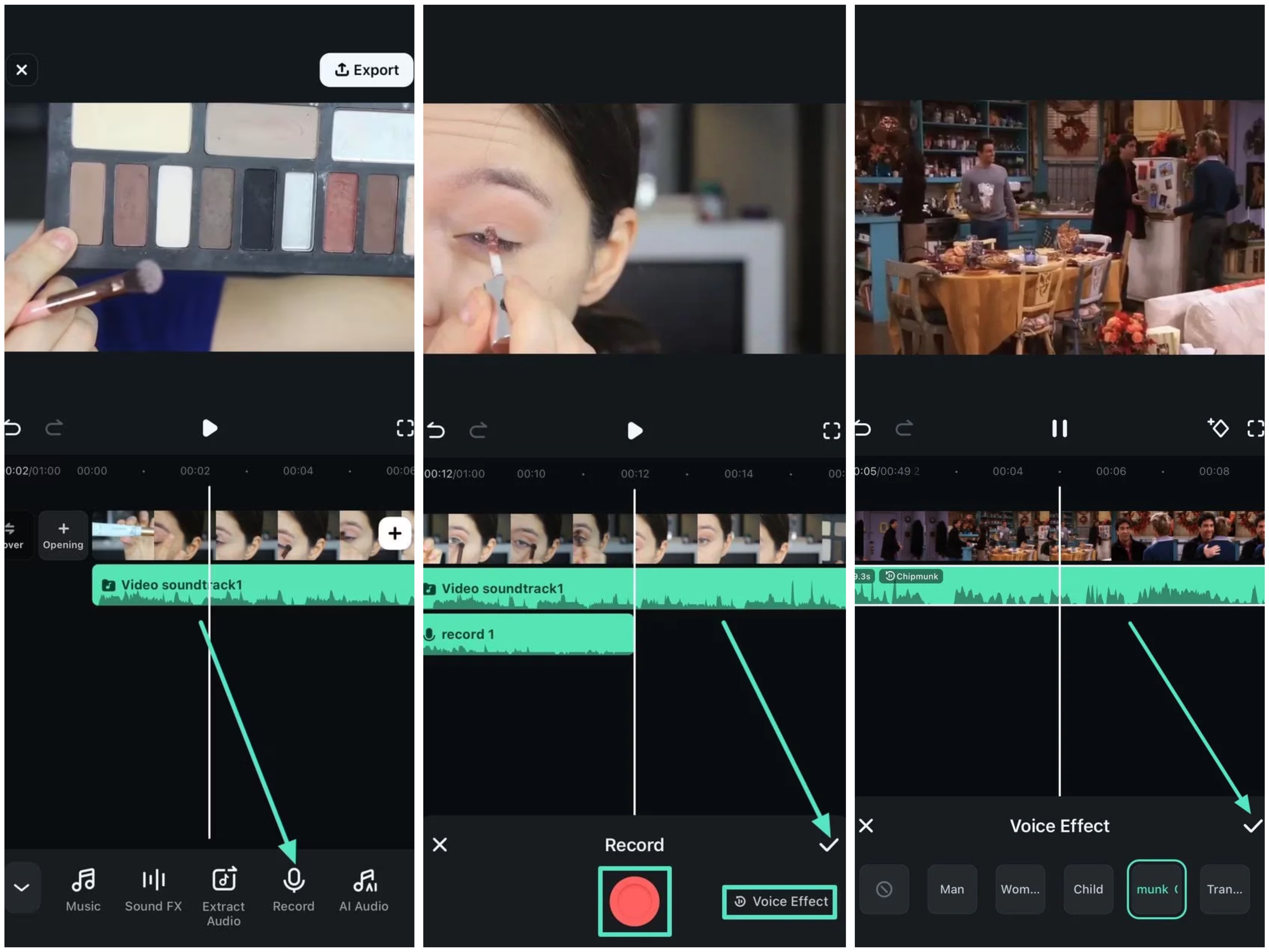Image resolution: width=1269 pixels, height=952 pixels.
Task: Enter fullscreen preview in left panel
Action: point(405,429)
